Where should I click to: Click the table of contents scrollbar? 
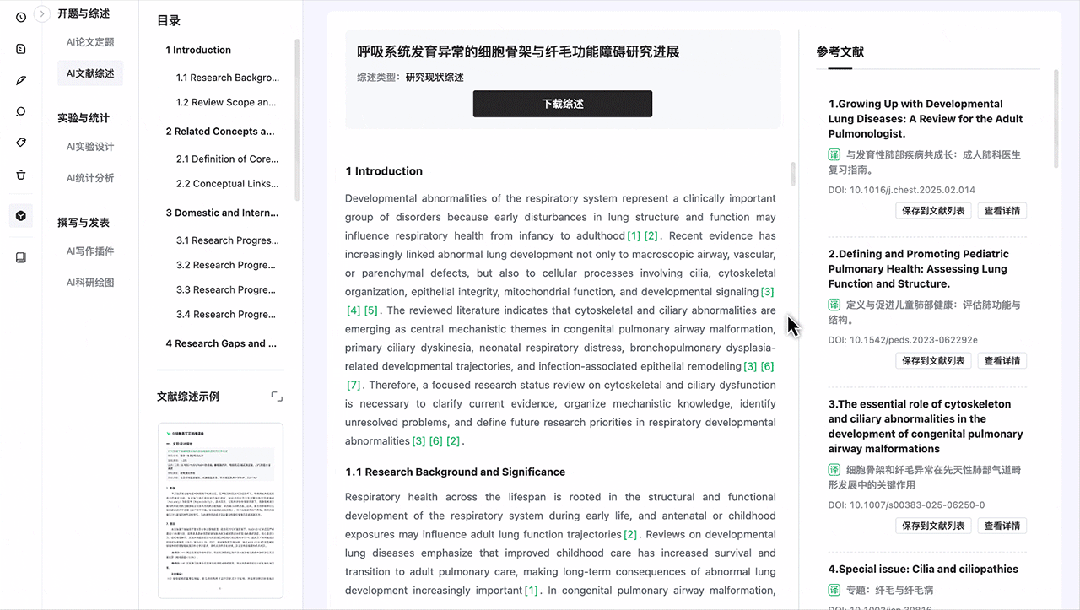297,120
